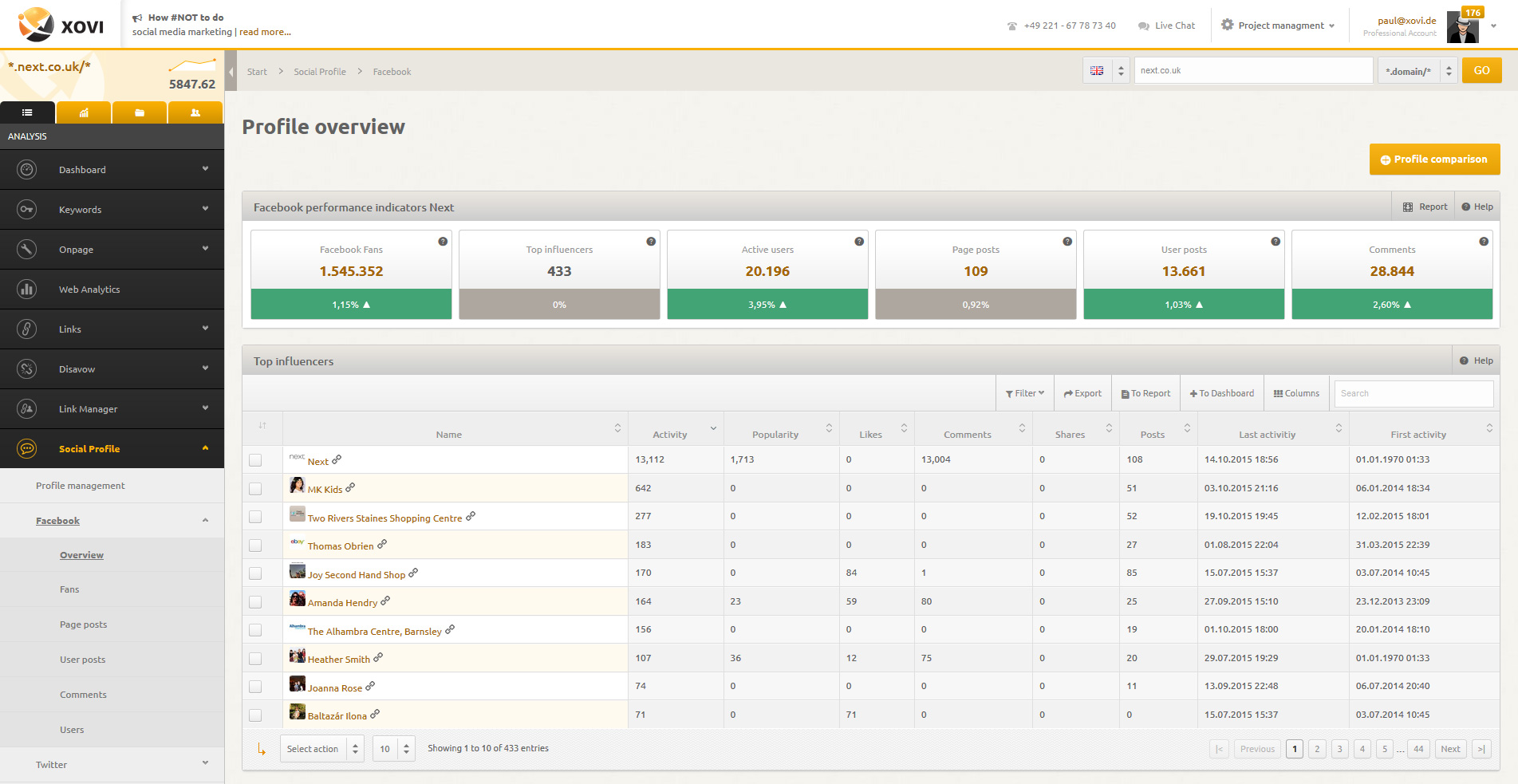This screenshot has width=1518, height=784.
Task: Expand the Links menu chevron
Action: (205, 328)
